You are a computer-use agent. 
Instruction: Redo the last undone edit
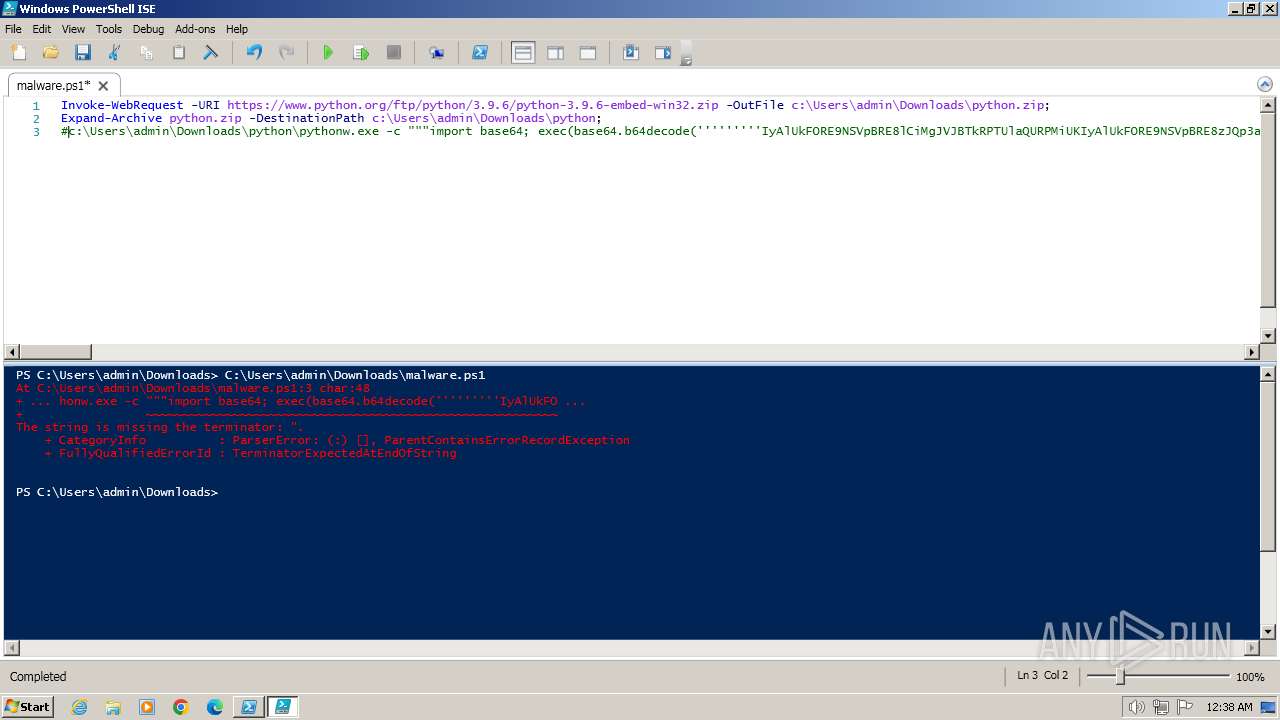(x=286, y=53)
